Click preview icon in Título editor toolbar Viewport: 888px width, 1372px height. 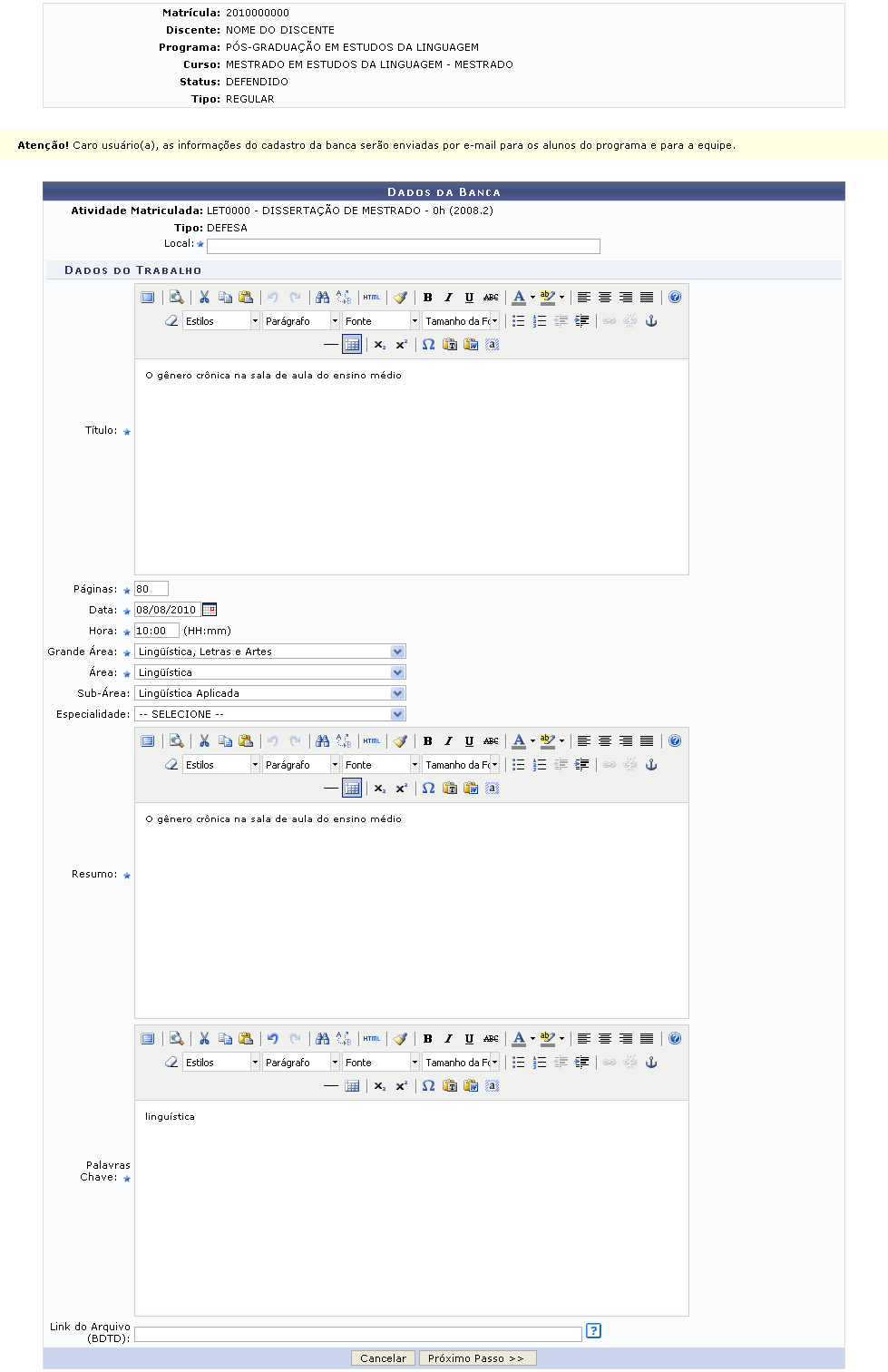[x=177, y=298]
